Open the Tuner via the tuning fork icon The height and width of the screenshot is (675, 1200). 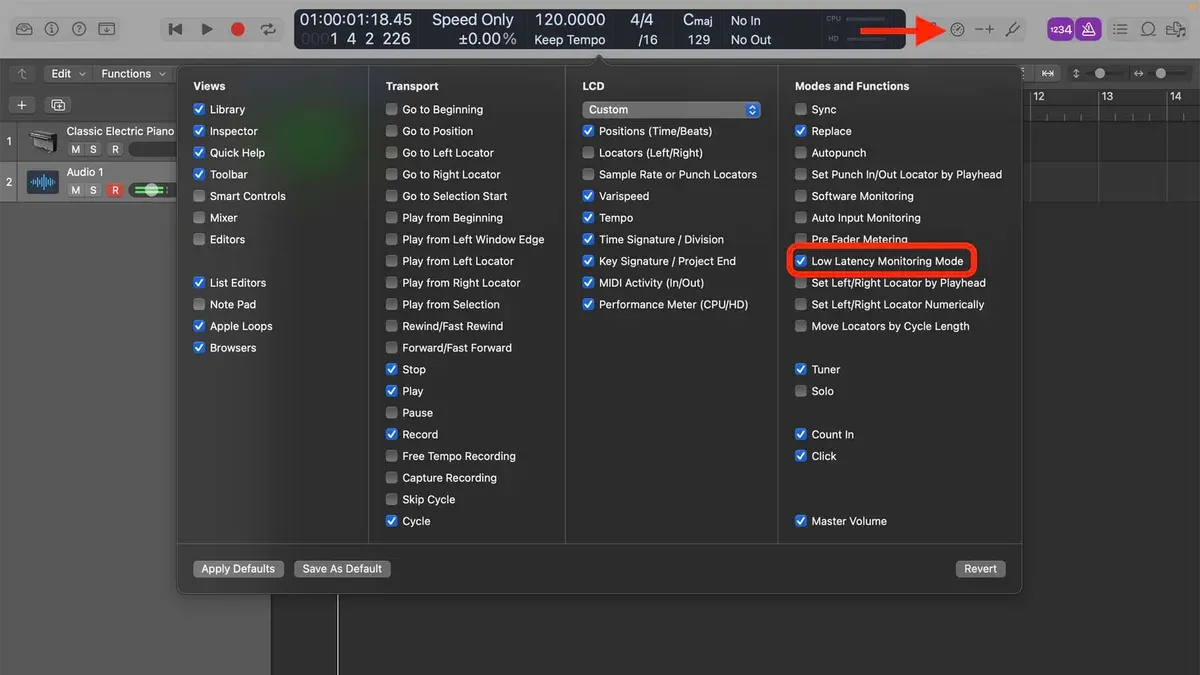click(1012, 29)
